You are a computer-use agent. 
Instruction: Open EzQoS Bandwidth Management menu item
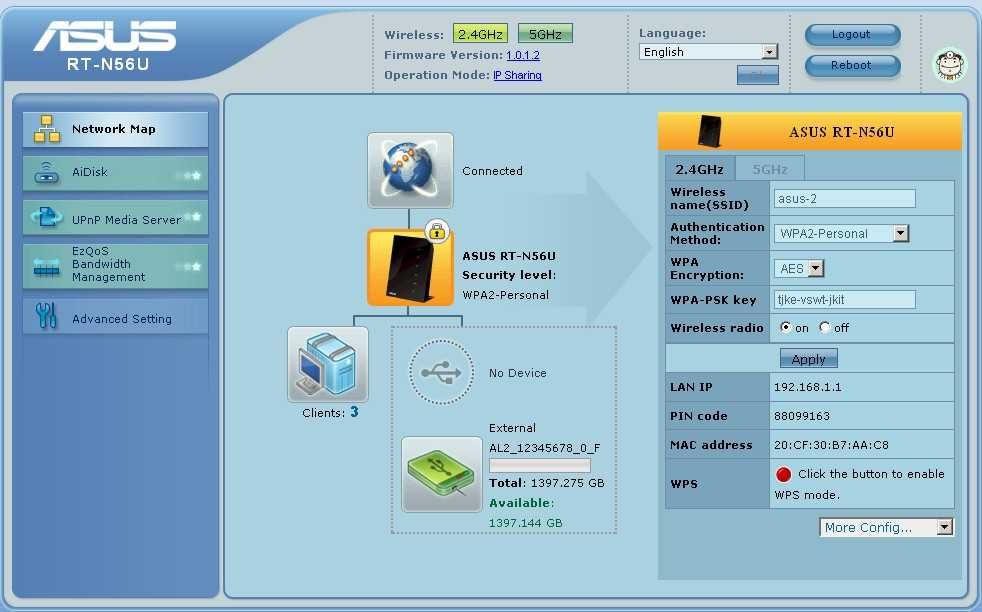[115, 266]
